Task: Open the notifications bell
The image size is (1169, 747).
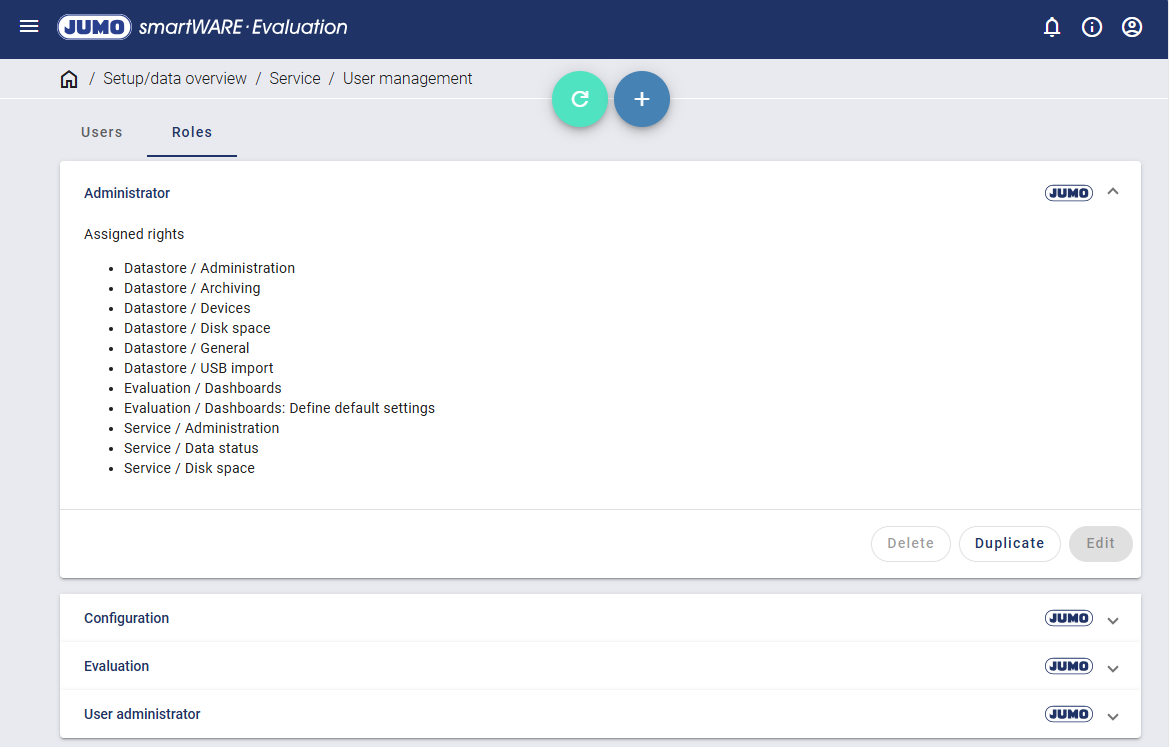Action: point(1052,27)
